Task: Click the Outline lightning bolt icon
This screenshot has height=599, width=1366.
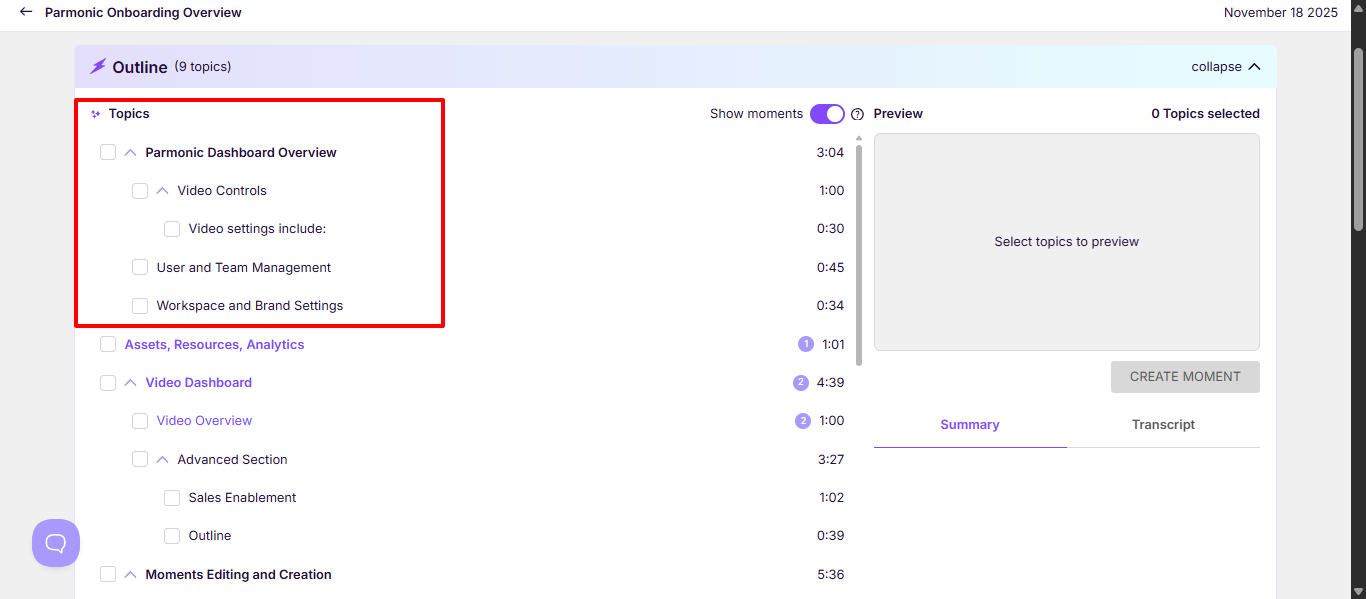Action: [98, 67]
